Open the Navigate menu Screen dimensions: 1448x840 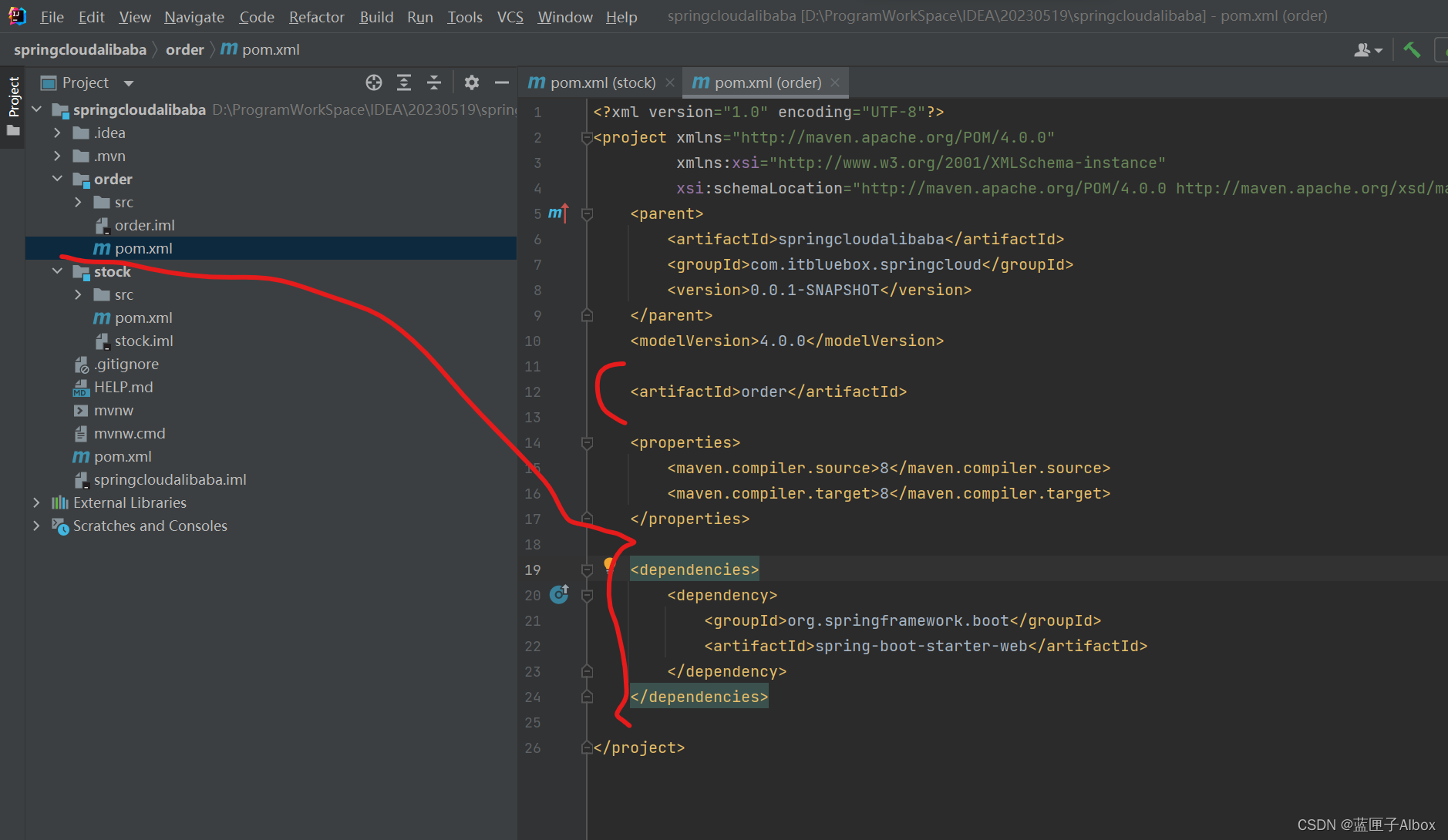(194, 17)
